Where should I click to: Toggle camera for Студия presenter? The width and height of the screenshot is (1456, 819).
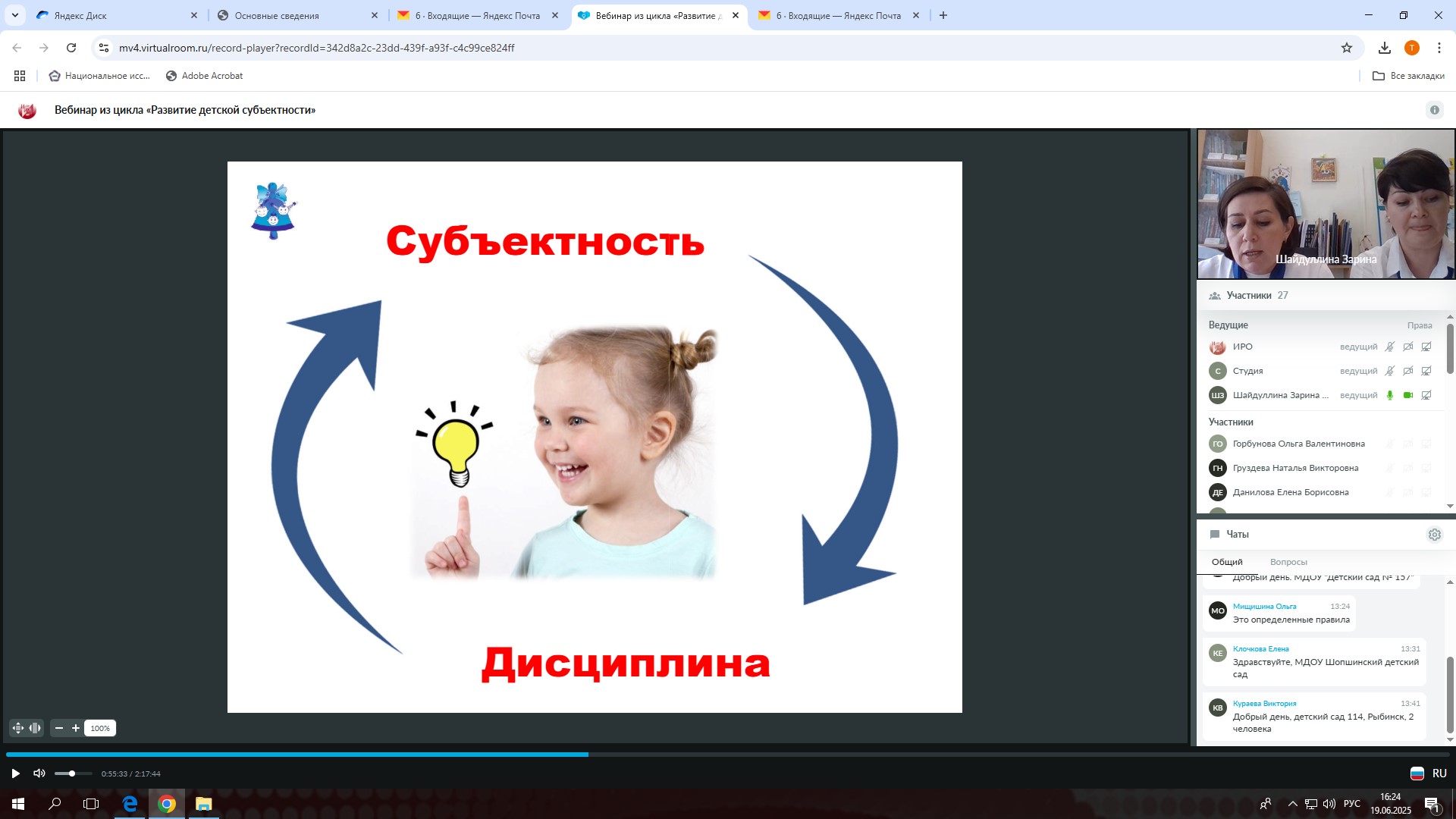[x=1407, y=371]
